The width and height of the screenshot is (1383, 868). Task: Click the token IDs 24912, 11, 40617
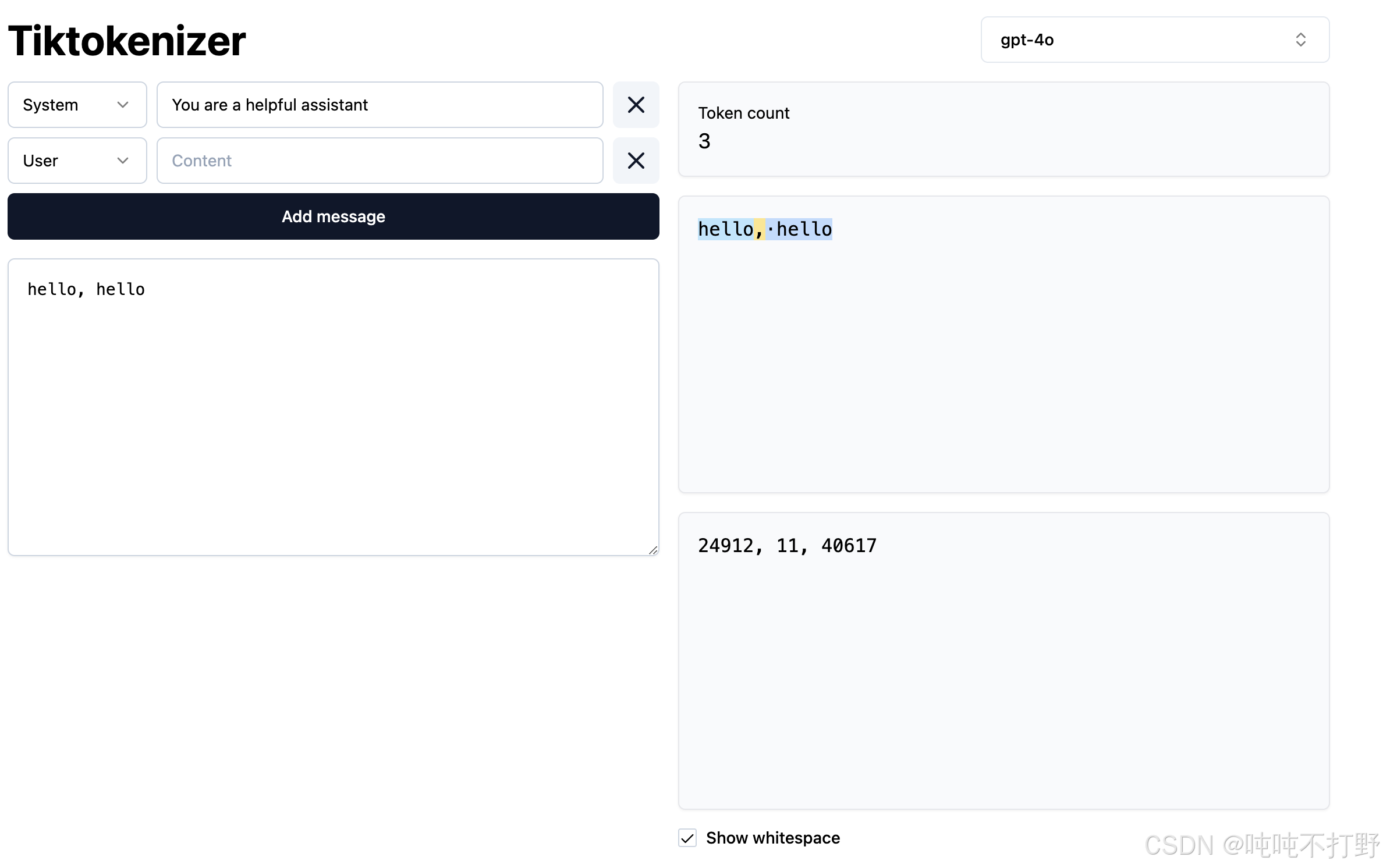click(x=787, y=546)
